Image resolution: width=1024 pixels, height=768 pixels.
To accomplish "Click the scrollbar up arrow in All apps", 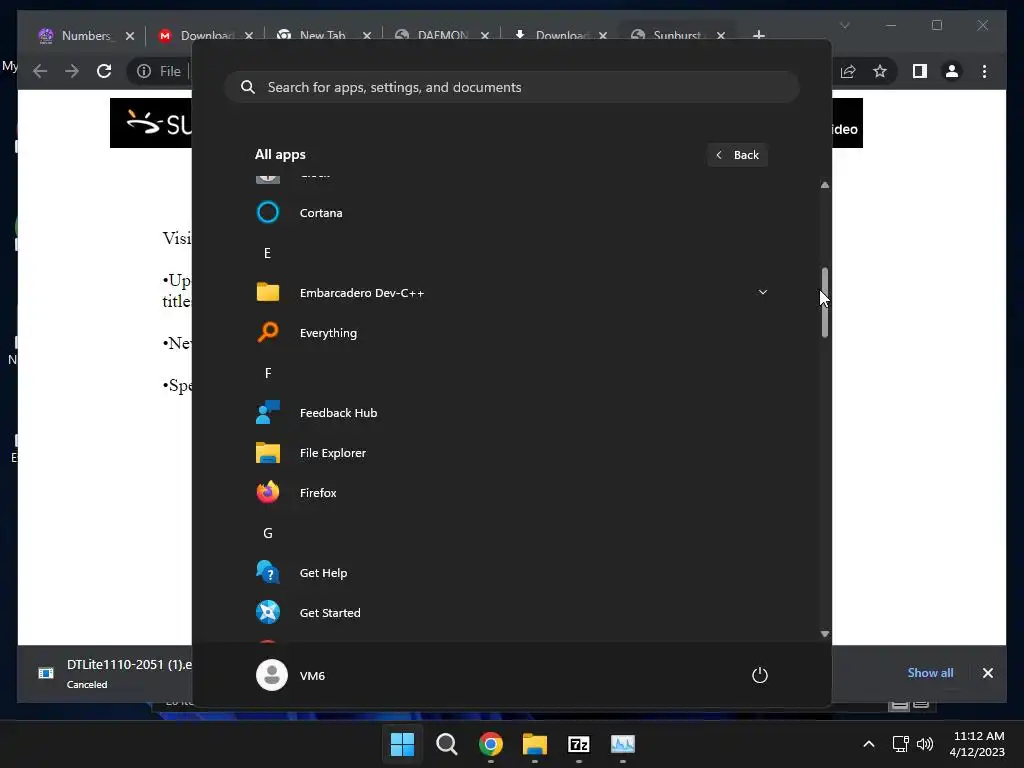I will (825, 185).
